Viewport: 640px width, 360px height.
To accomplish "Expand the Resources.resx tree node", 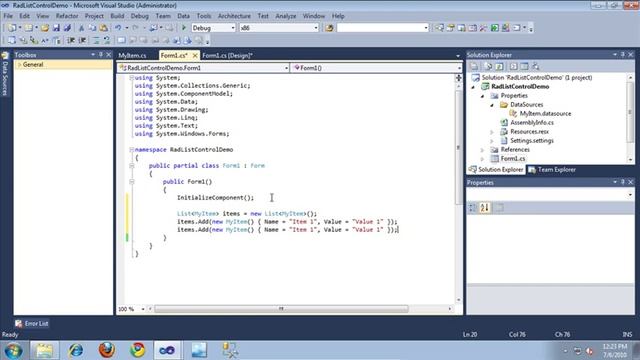I will point(492,132).
